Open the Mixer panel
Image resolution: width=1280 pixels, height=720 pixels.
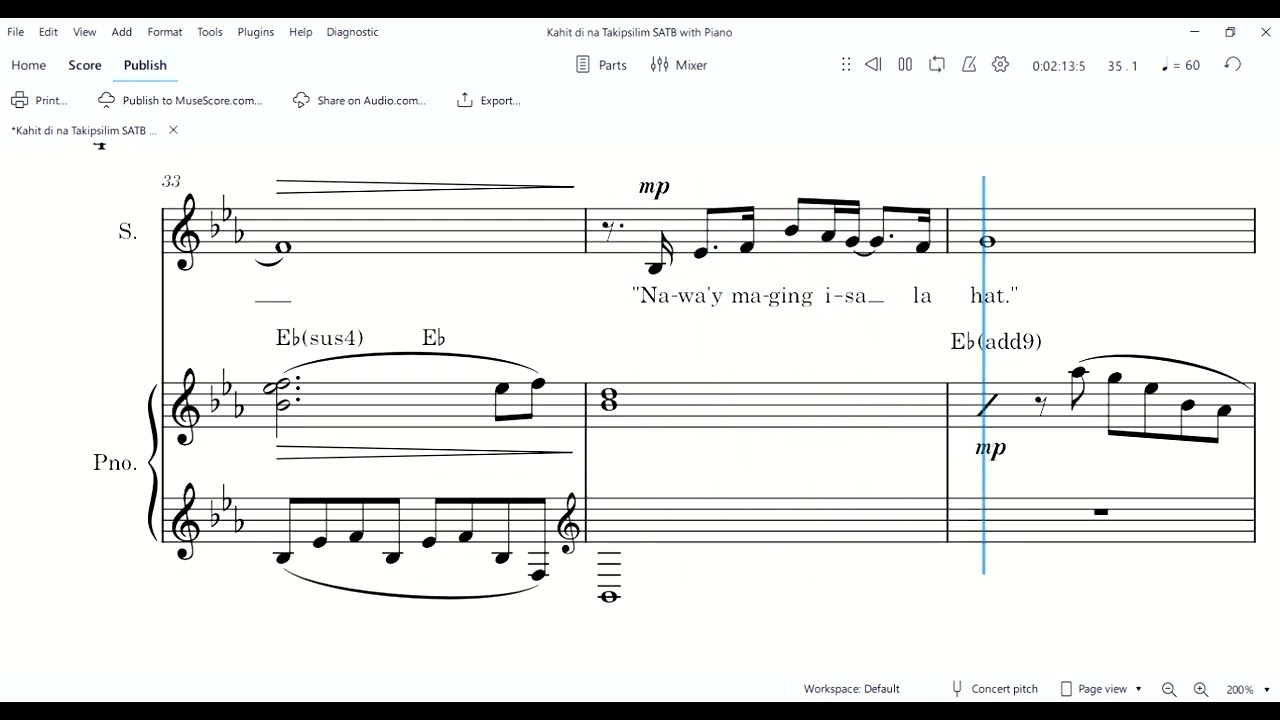[x=679, y=65]
